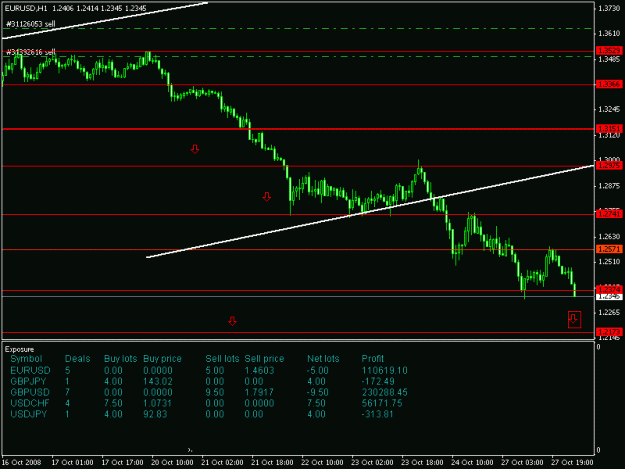
Task: Select the red down arrow below the 1.2975 line
Action: [x=267, y=196]
